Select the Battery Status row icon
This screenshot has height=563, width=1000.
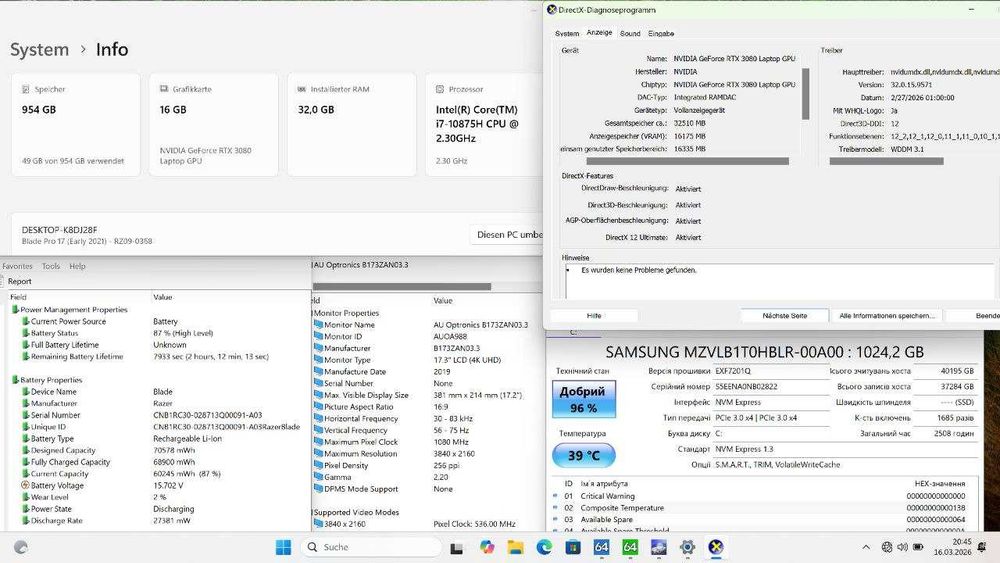pos(26,333)
